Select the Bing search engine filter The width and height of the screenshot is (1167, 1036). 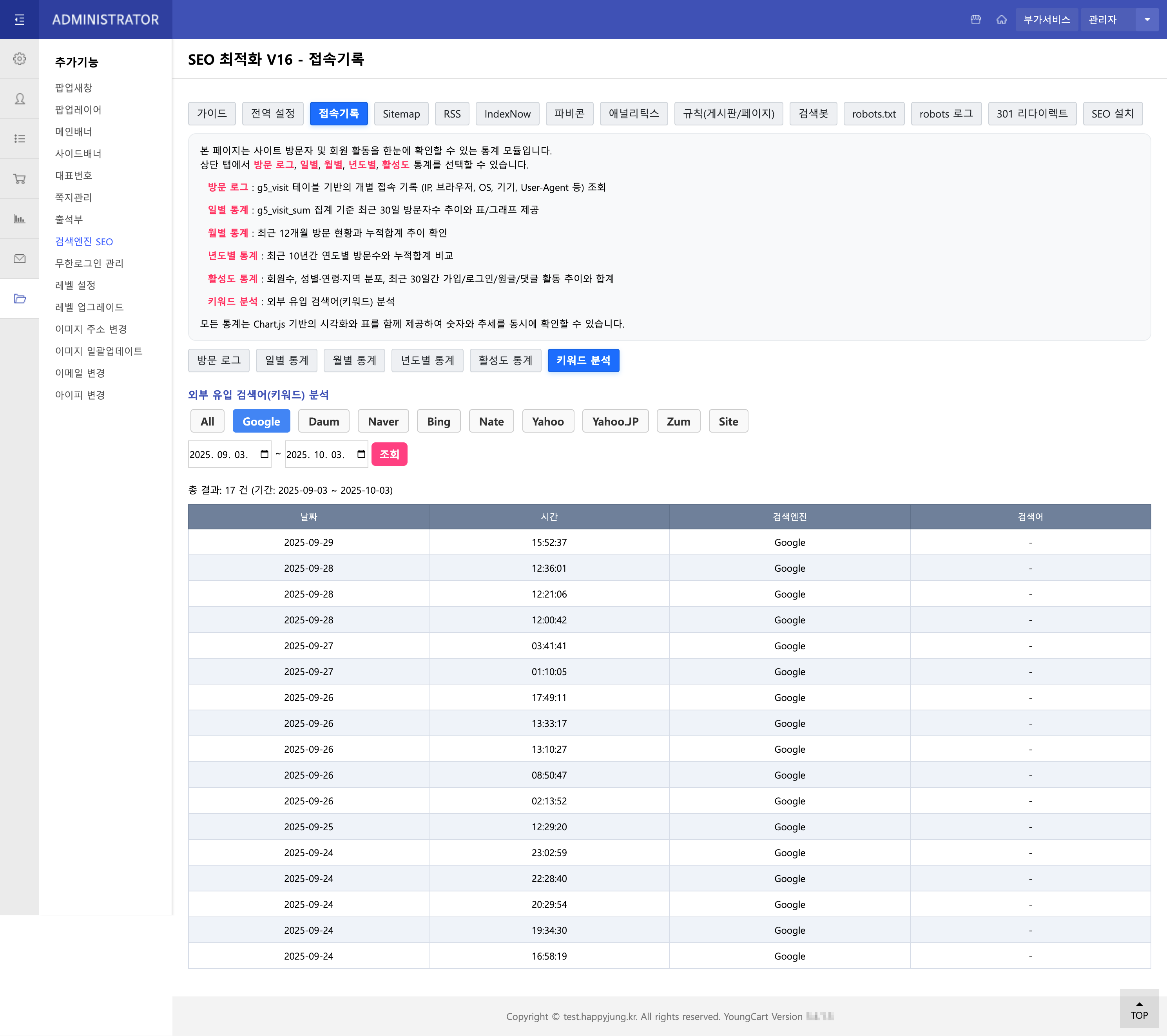click(438, 421)
